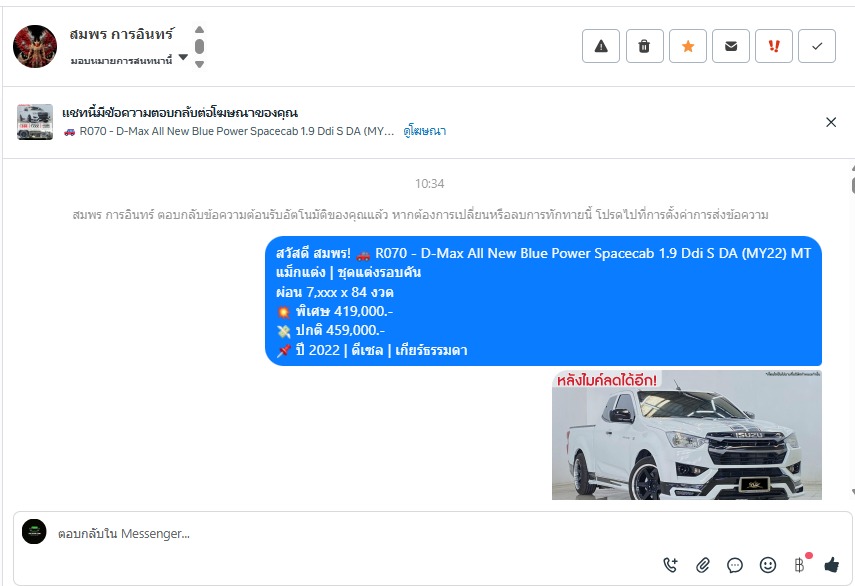Click the blue auto-reply message bubble
The height and width of the screenshot is (586, 855).
point(543,301)
